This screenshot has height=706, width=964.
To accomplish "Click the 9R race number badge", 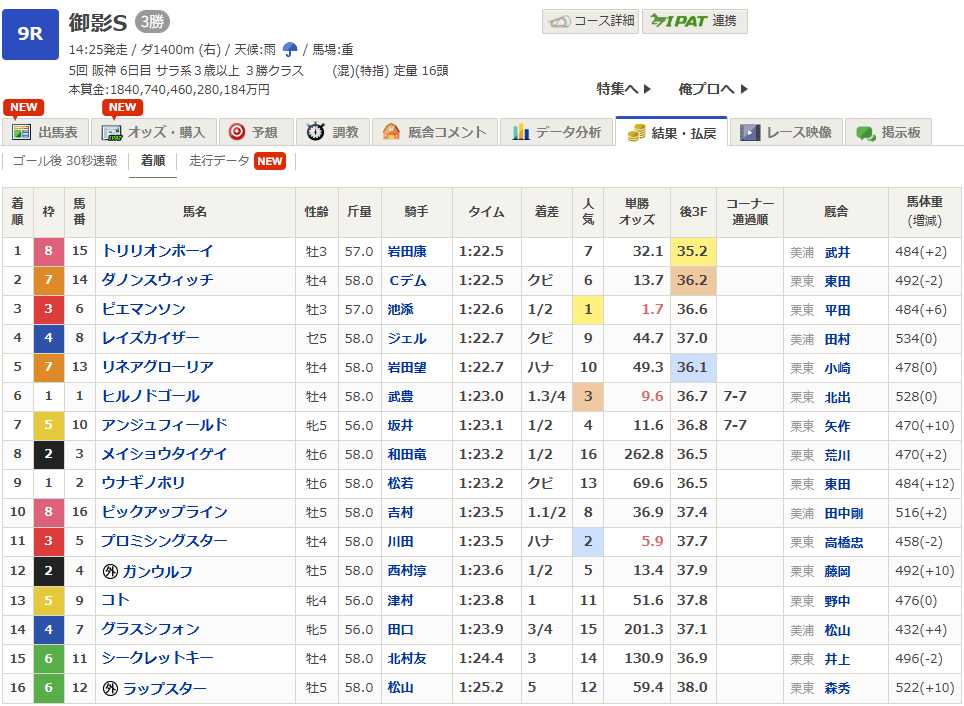I will click(x=31, y=34).
